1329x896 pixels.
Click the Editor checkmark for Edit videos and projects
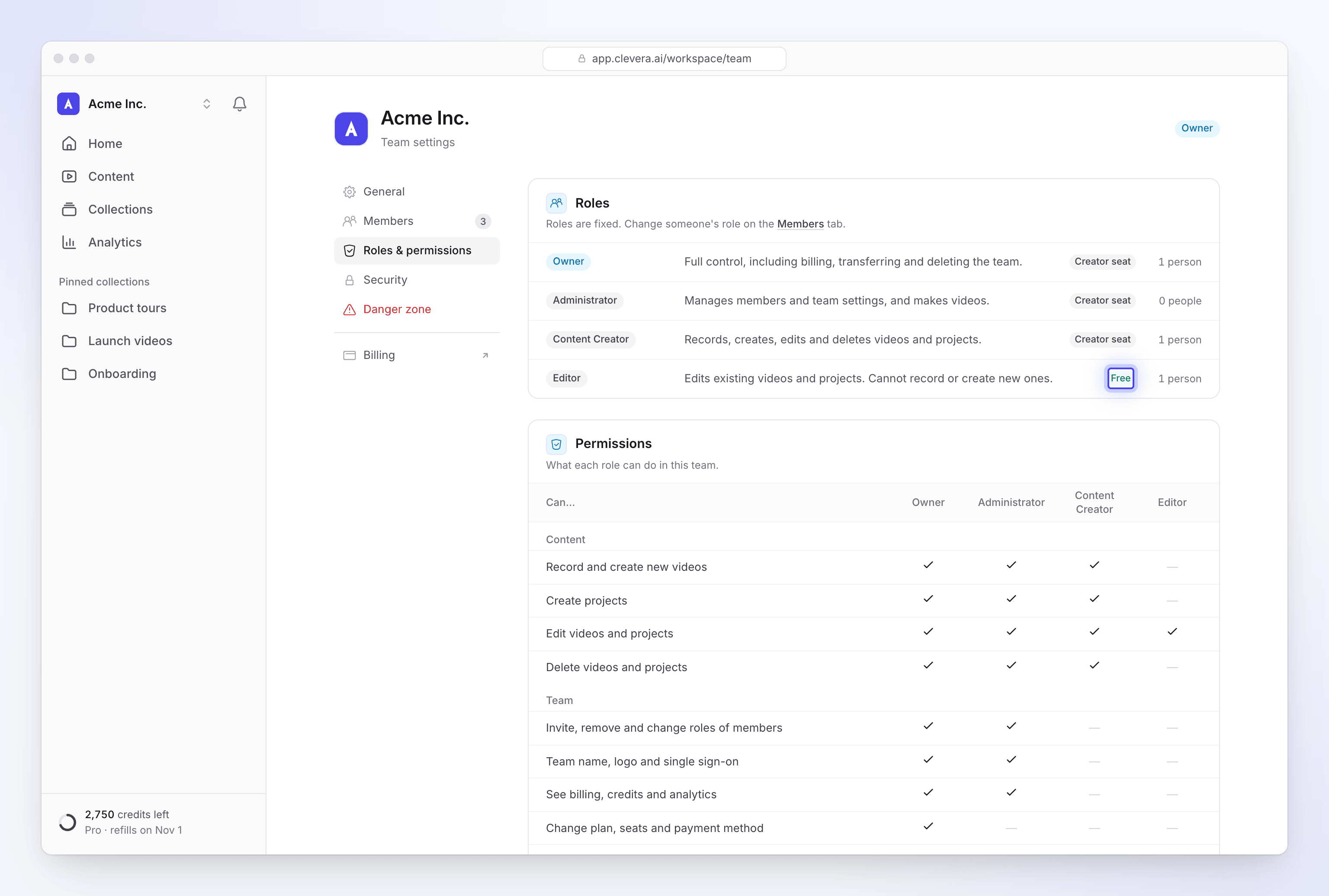pos(1172,631)
